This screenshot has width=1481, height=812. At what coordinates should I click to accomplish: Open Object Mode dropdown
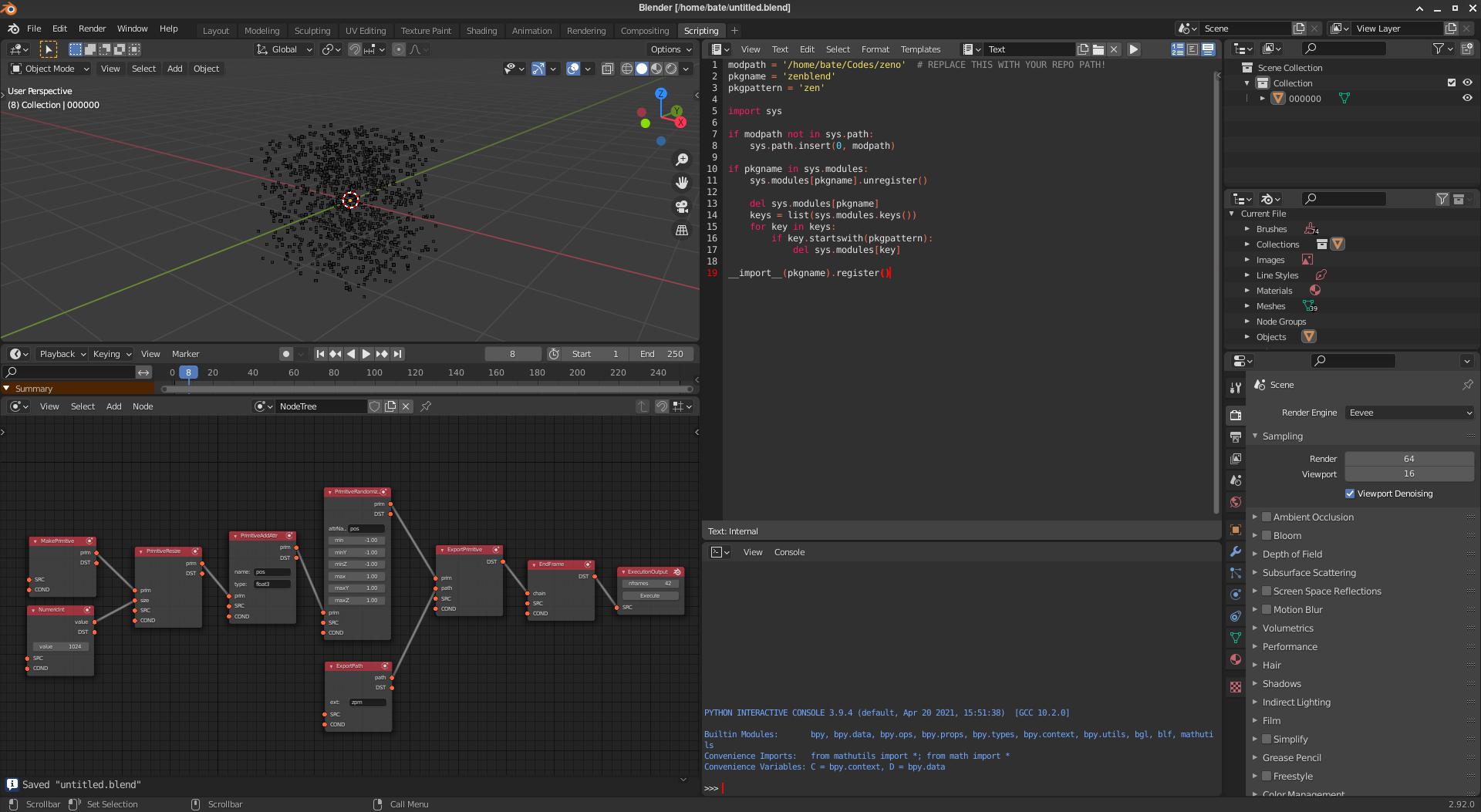tap(49, 69)
